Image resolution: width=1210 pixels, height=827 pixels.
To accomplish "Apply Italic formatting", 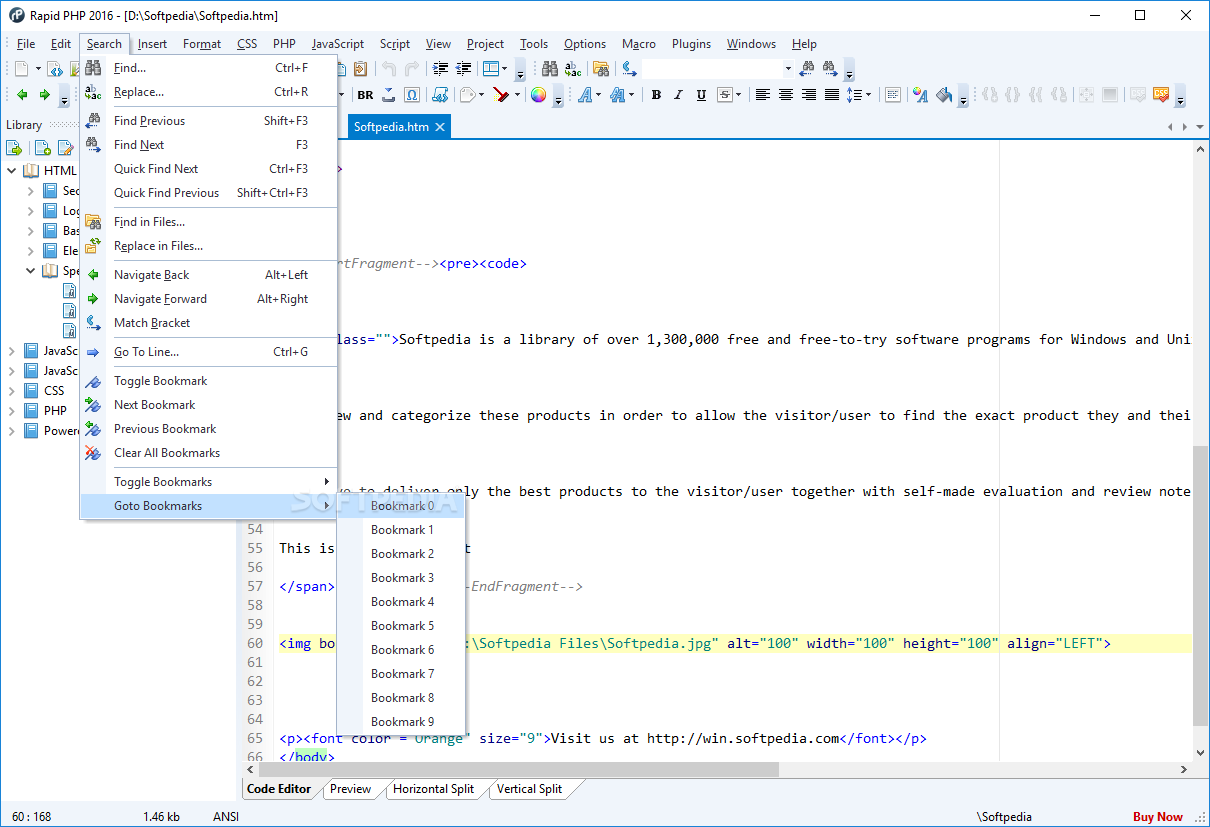I will (678, 95).
